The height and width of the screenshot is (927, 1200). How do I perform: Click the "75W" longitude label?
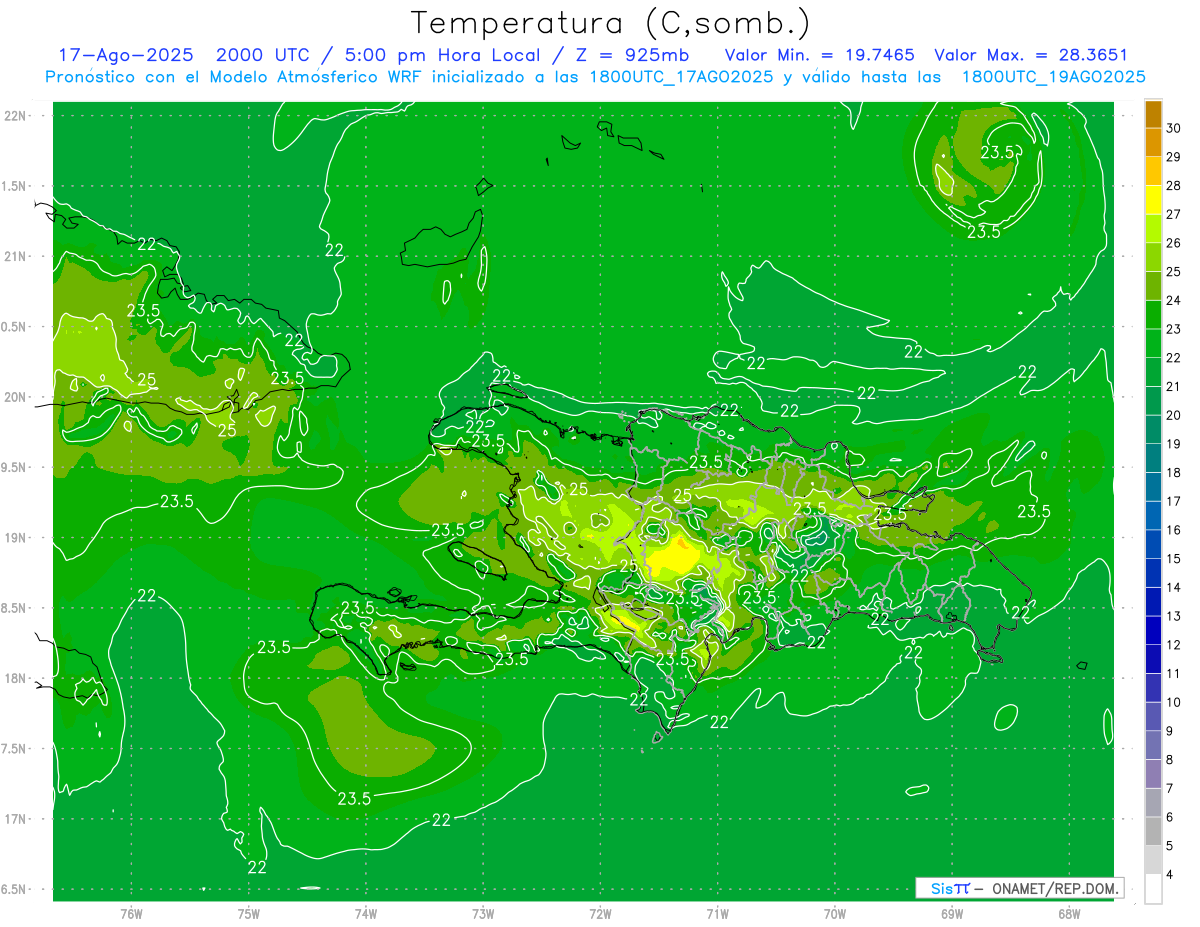[249, 913]
